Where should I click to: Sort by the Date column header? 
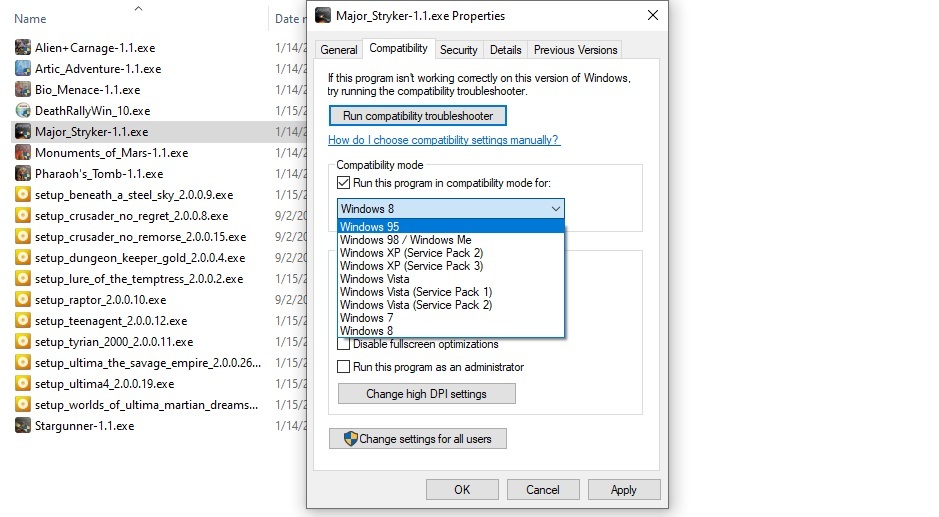tap(289, 19)
